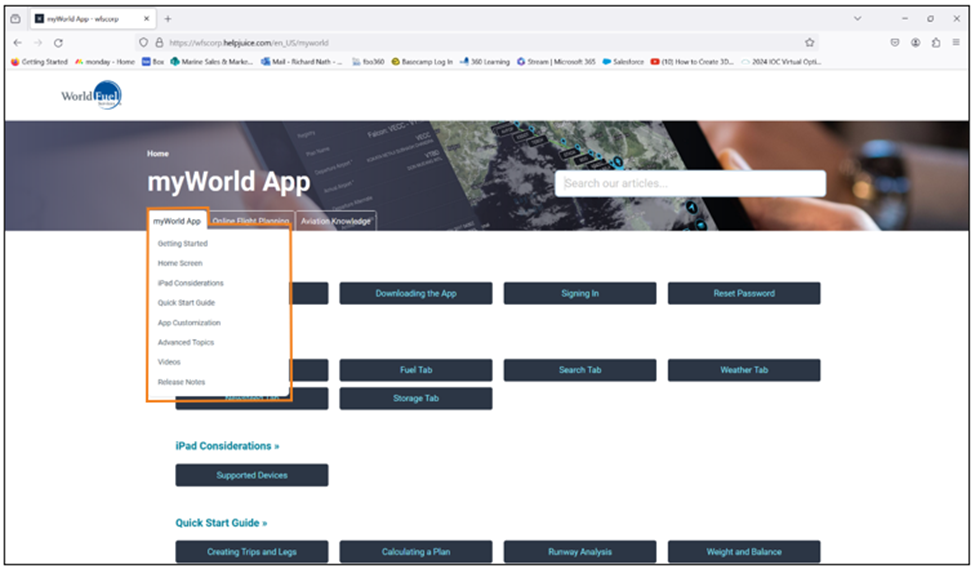The width and height of the screenshot is (975, 569).
Task: Open the Search Tab article
Action: pyautogui.click(x=580, y=370)
